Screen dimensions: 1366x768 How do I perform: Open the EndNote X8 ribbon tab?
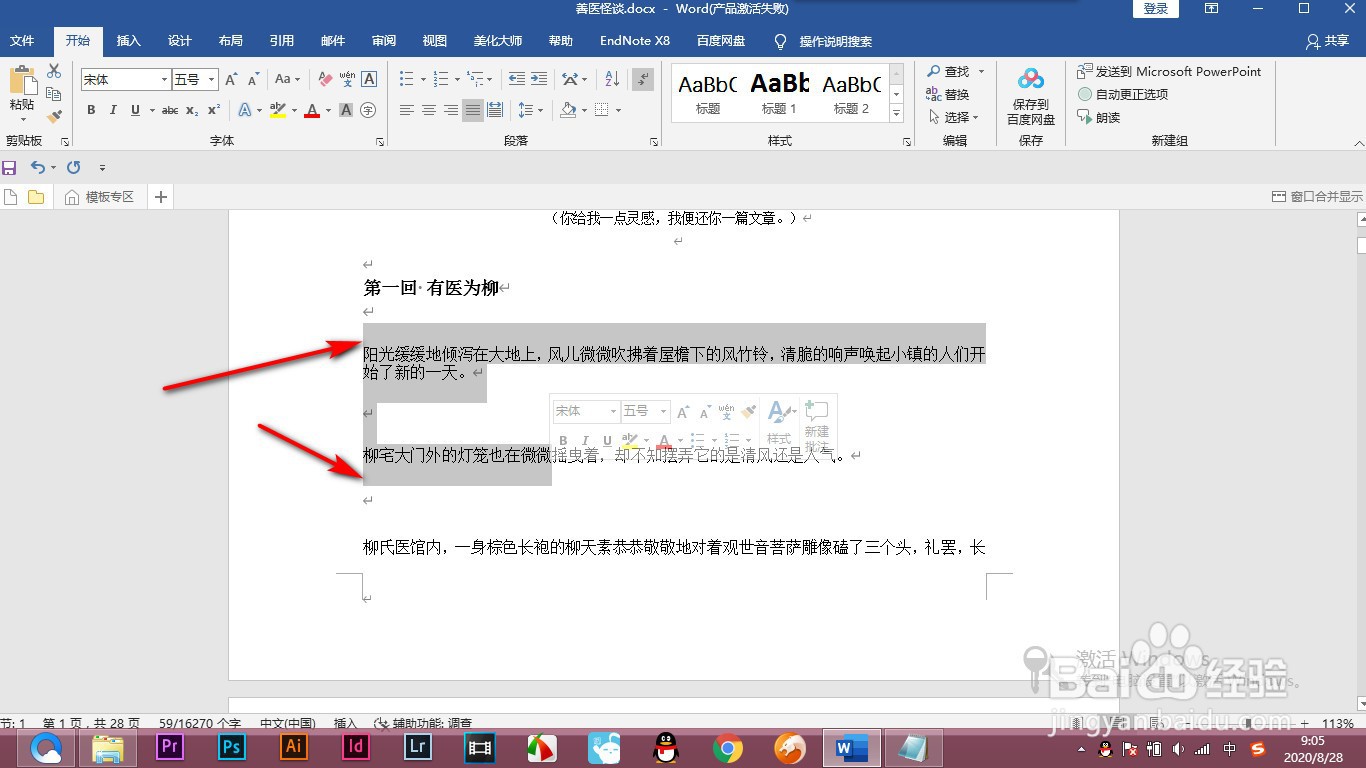[x=634, y=41]
